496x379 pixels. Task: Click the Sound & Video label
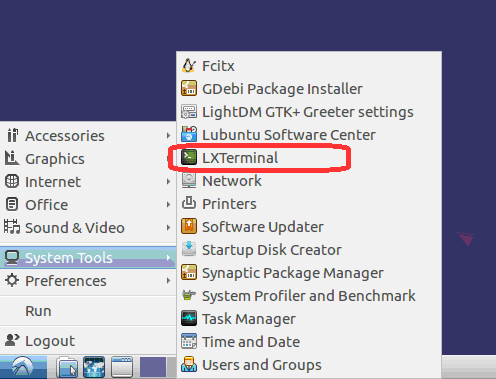click(75, 228)
